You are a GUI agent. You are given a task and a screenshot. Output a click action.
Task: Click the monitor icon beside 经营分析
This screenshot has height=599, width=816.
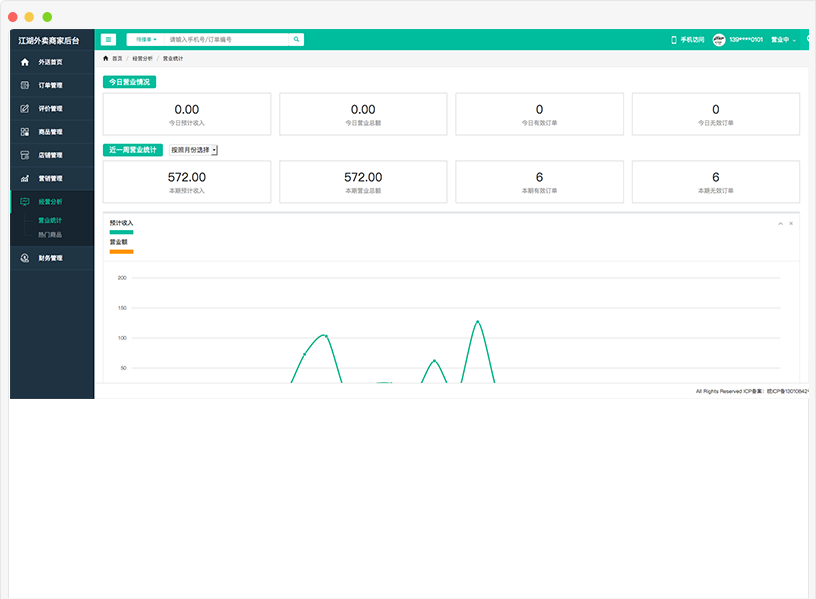[24, 202]
